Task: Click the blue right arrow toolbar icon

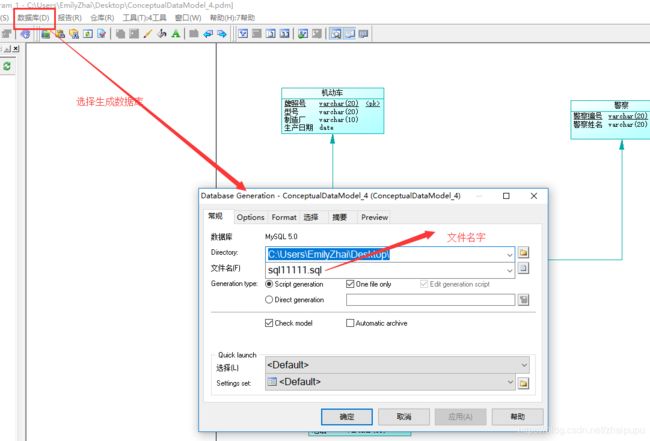Action: 222,34
